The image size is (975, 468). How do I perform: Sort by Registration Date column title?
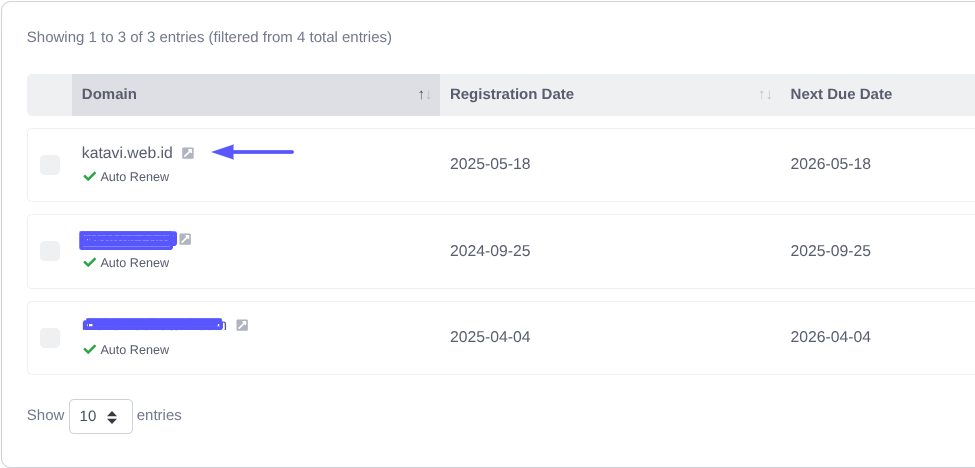pyautogui.click(x=512, y=94)
